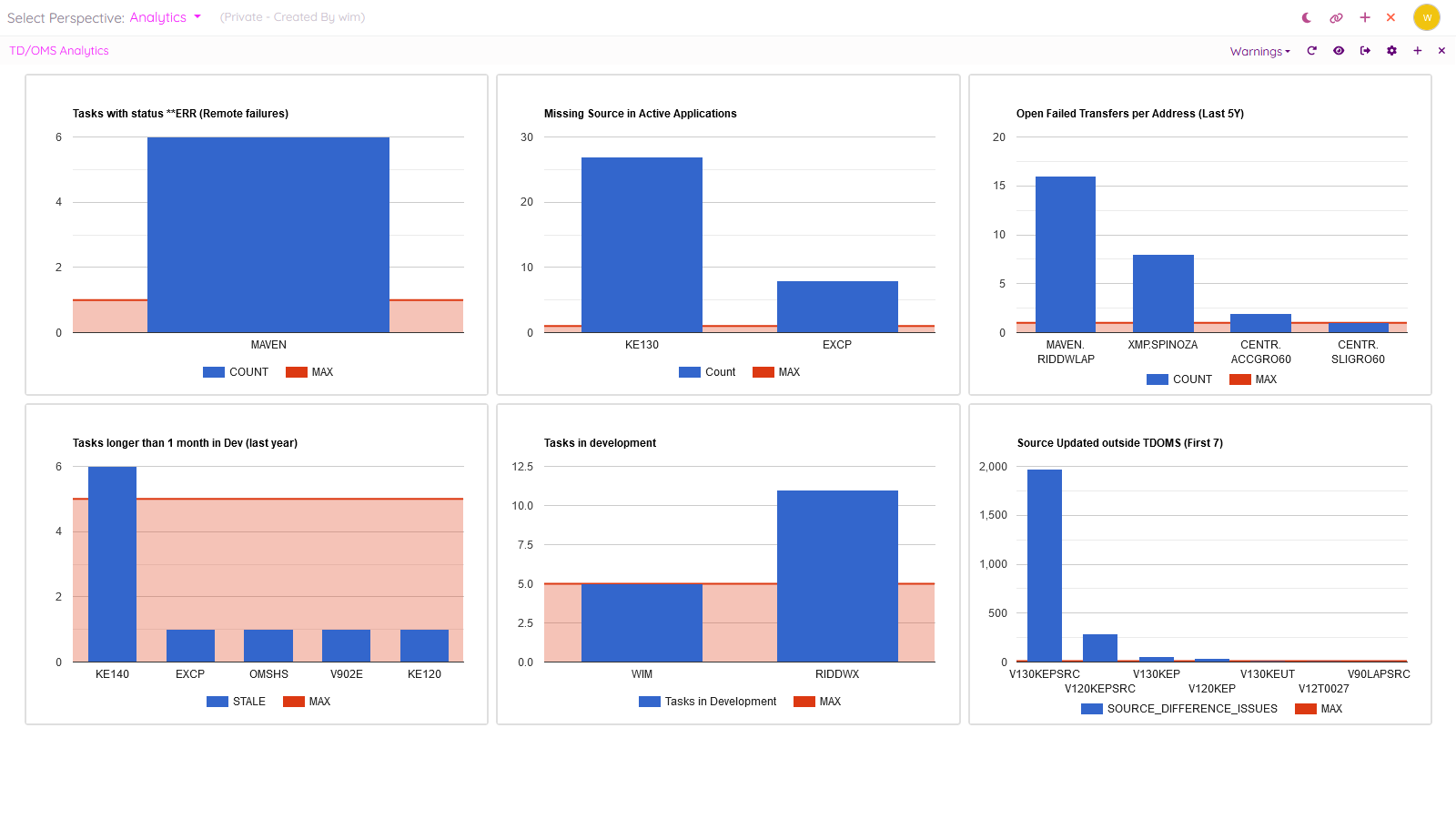Click the CENTR.ACCGRO60 bar
1456x819 pixels.
pyautogui.click(x=1260, y=323)
